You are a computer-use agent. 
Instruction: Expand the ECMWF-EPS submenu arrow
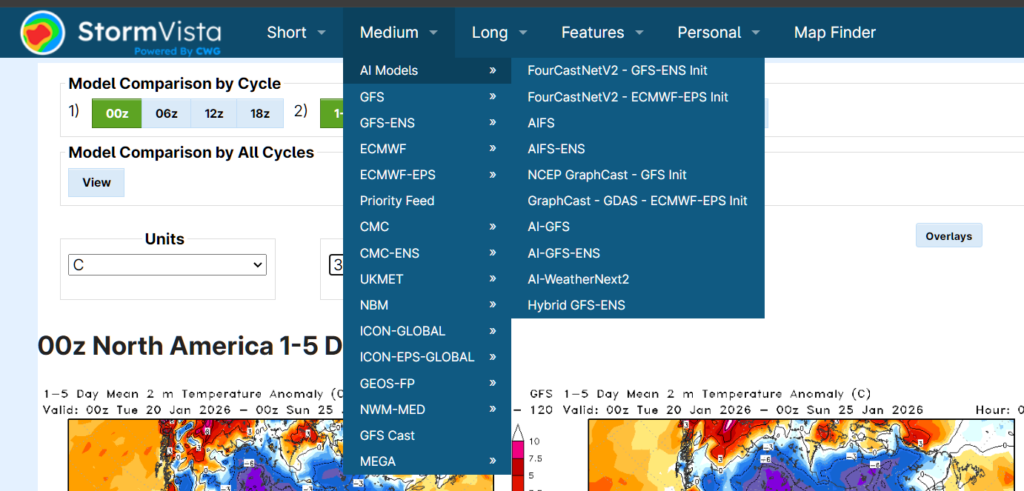[x=492, y=175]
